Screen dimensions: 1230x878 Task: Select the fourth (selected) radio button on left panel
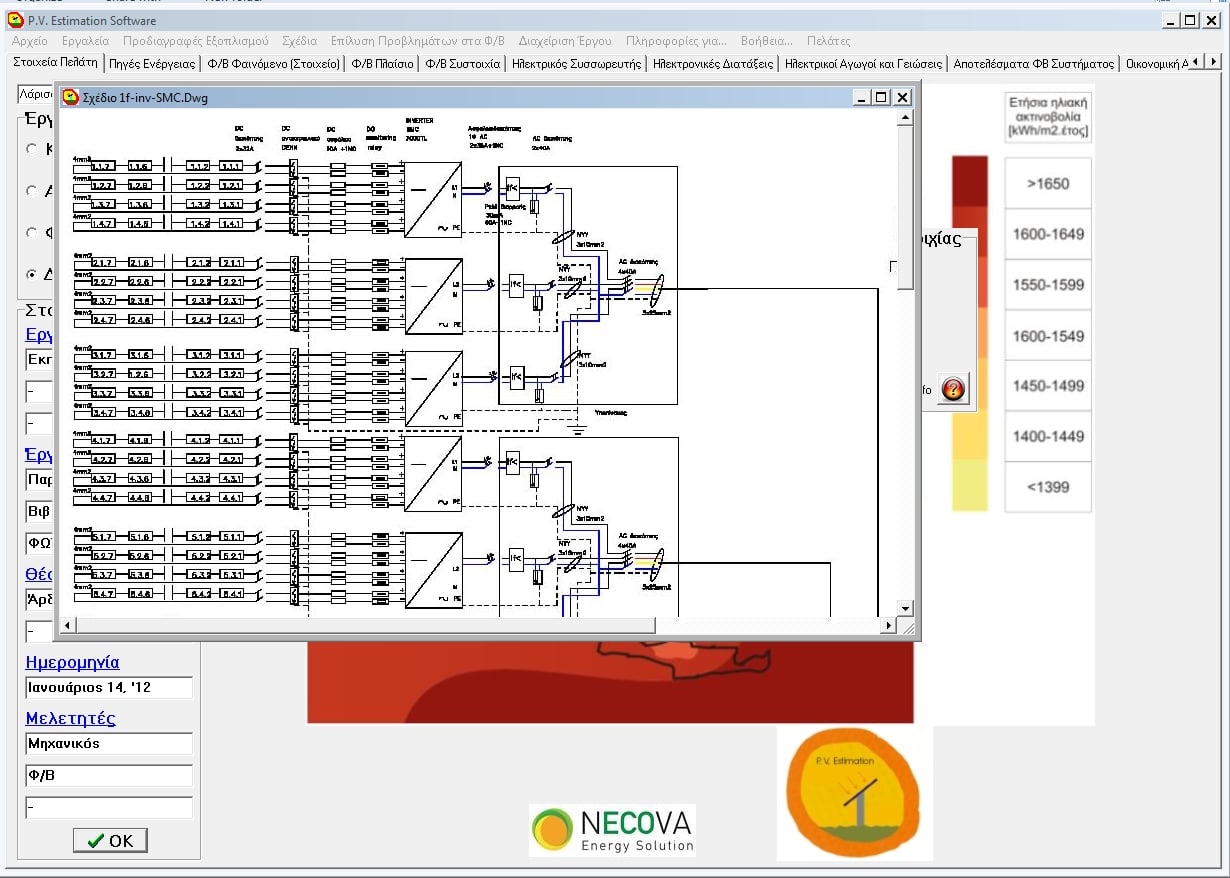32,274
